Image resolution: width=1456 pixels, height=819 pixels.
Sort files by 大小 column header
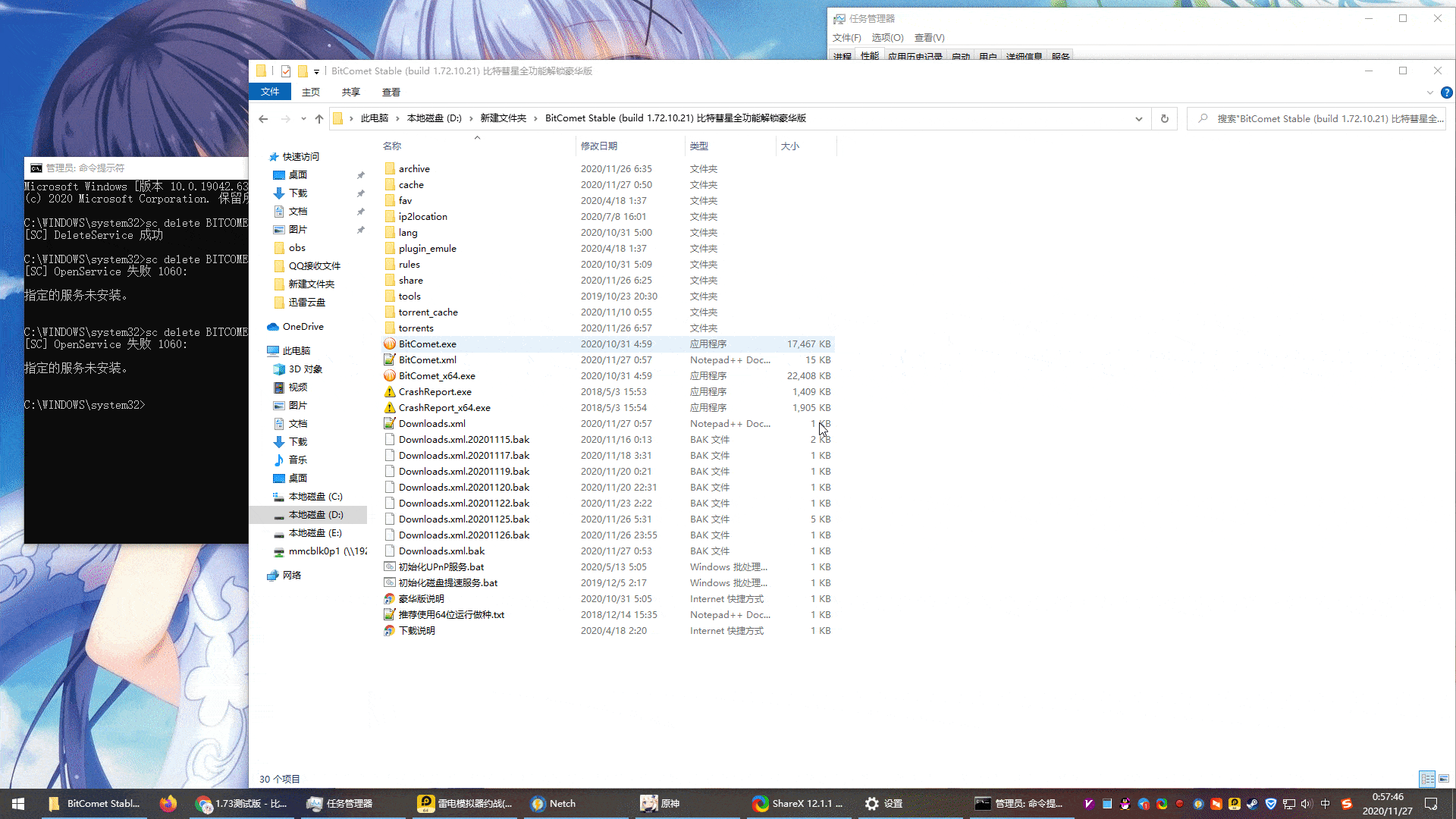(807, 146)
